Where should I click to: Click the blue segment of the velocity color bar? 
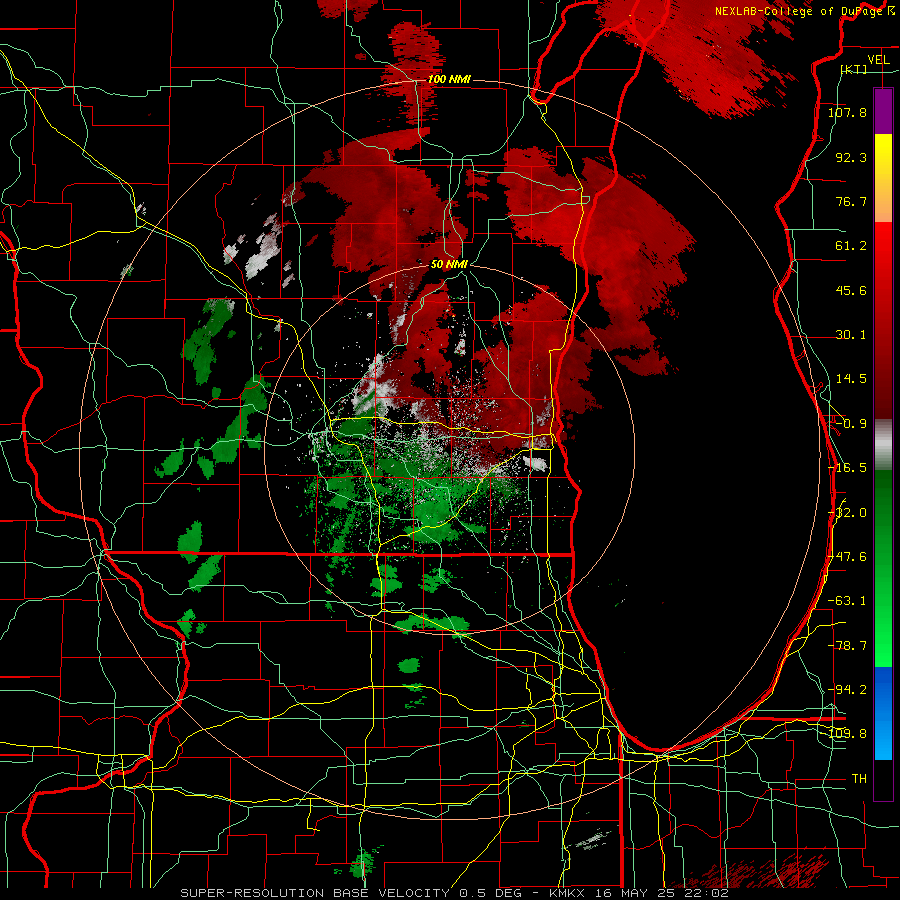coord(883,713)
